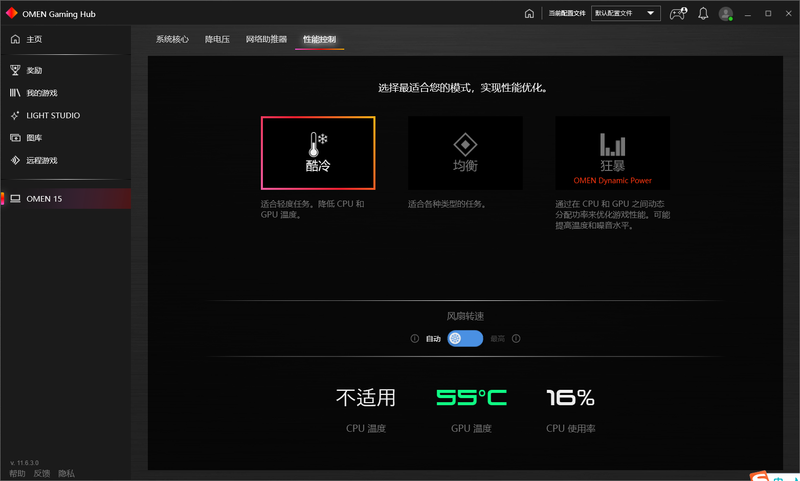Click the 16% CPU usage value
800x481 pixels.
tap(570, 397)
